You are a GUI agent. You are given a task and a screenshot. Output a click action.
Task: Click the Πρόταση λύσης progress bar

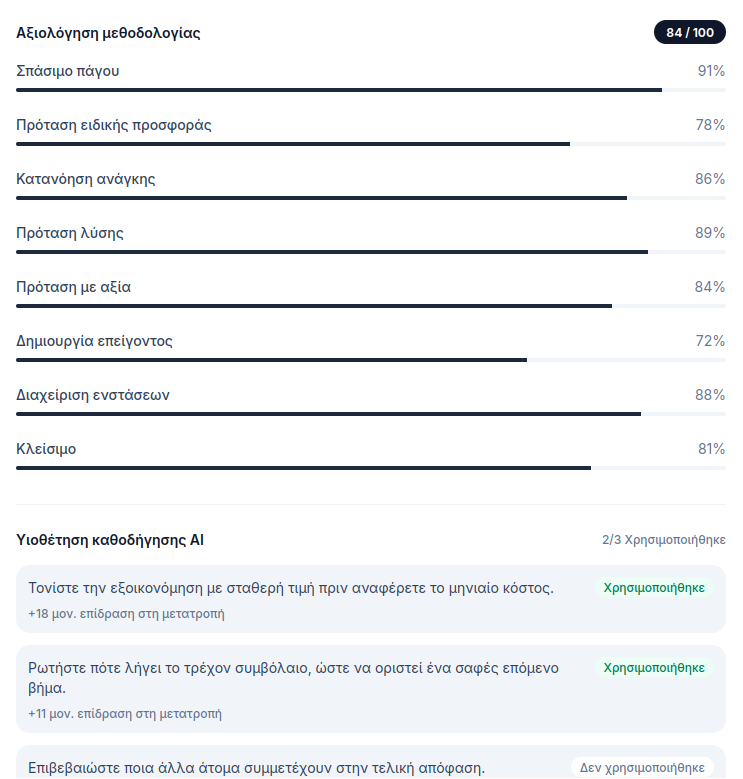(x=371, y=252)
